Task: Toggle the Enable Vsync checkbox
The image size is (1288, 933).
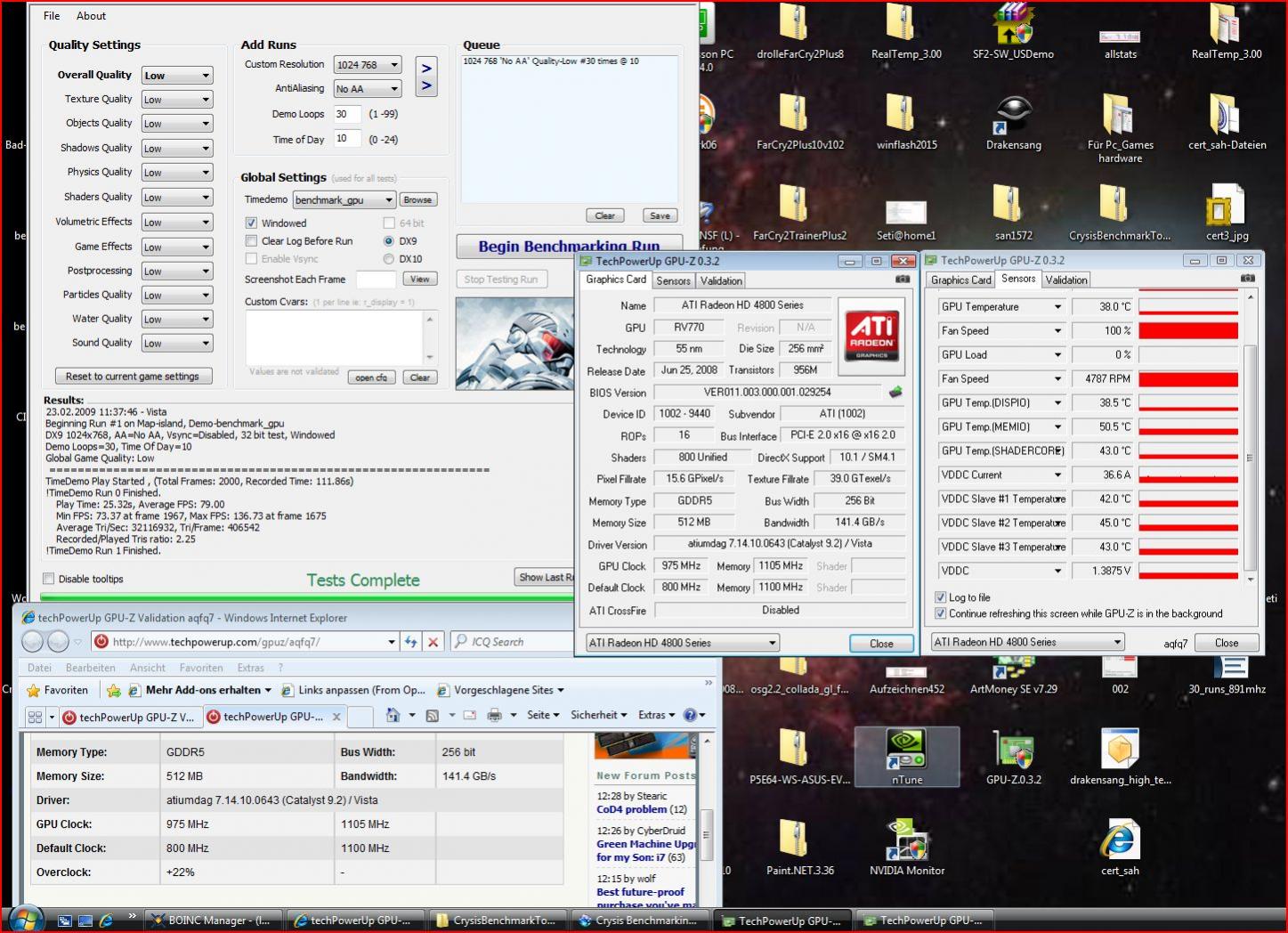Action: tap(251, 259)
